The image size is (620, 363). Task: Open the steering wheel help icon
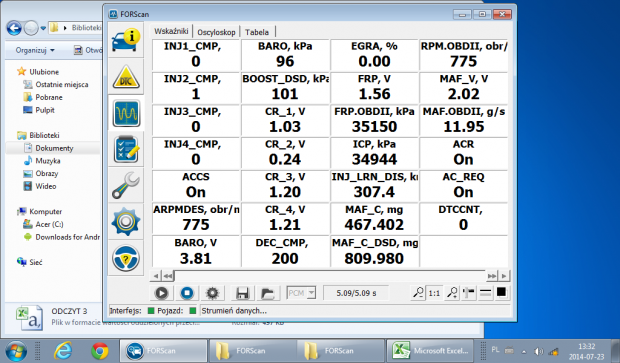tap(126, 258)
